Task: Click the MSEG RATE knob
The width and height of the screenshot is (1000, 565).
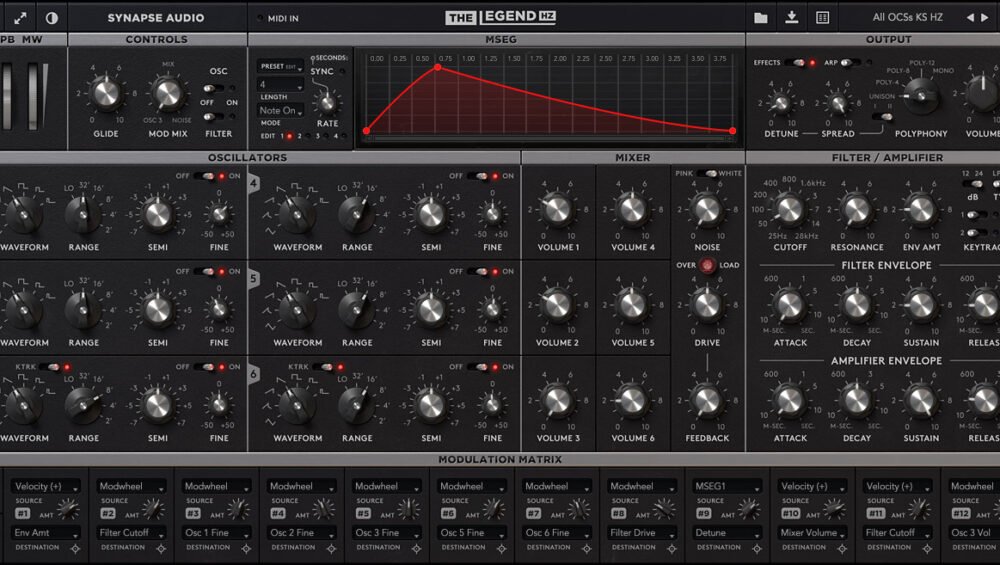Action: click(x=327, y=103)
